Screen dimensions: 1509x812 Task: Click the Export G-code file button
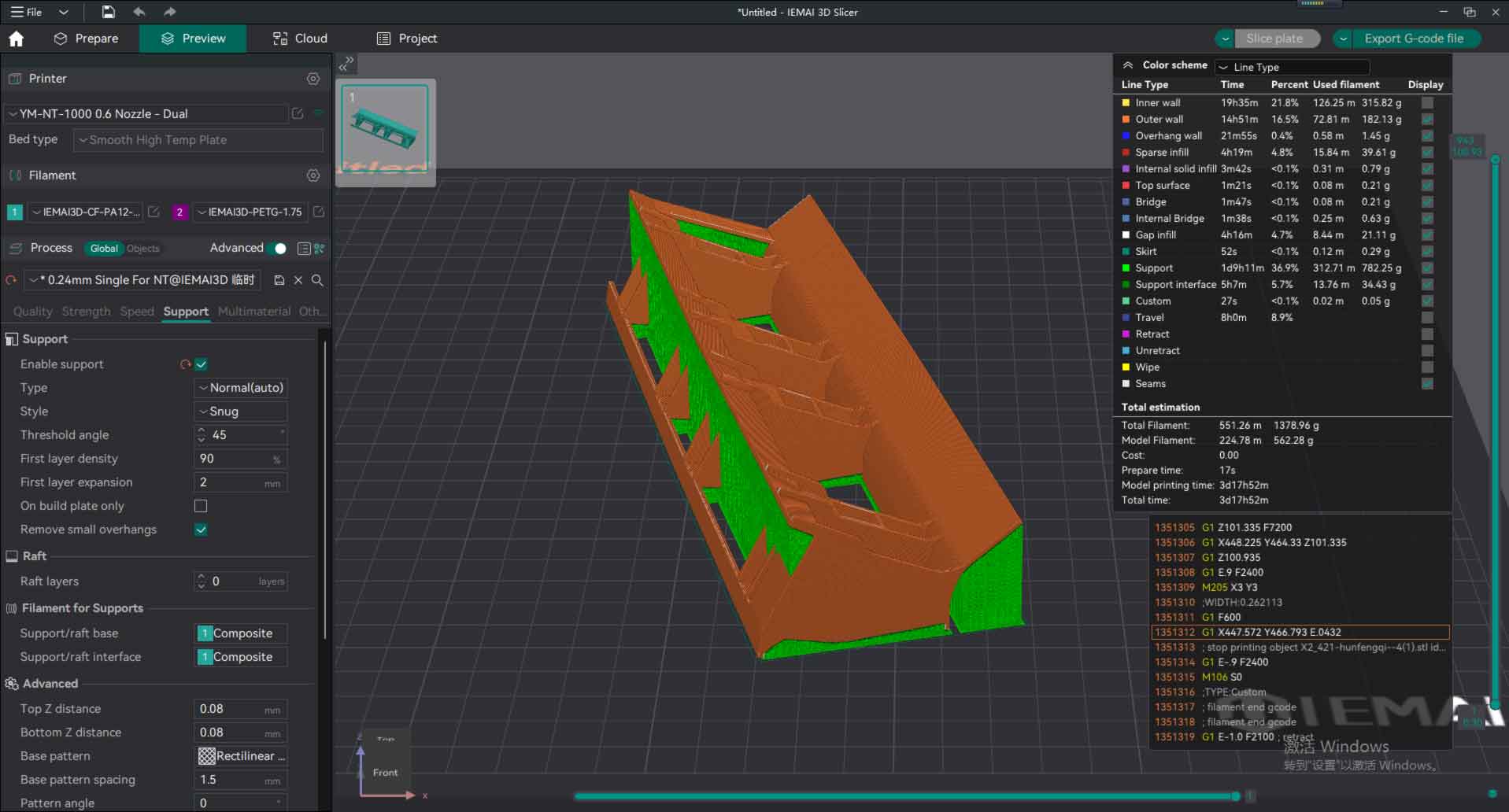click(1415, 38)
